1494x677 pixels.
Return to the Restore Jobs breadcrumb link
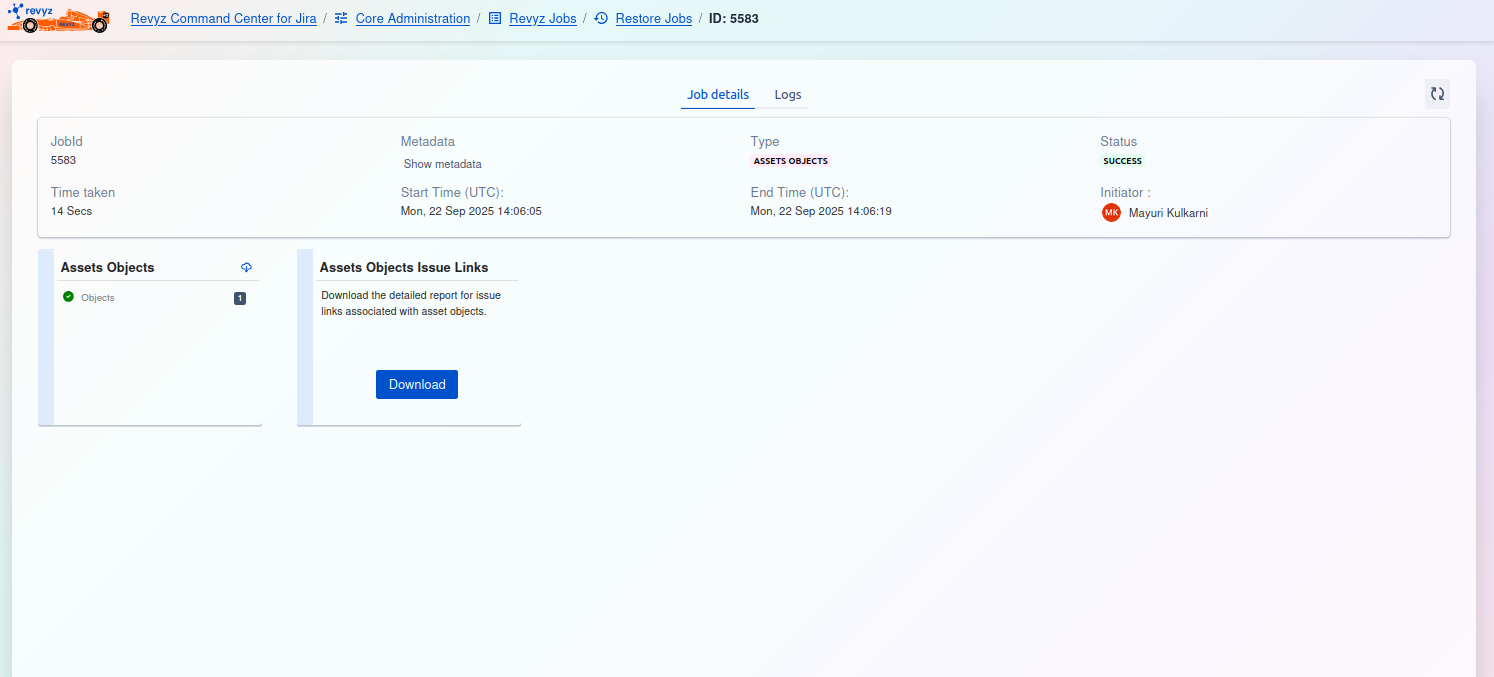point(653,19)
